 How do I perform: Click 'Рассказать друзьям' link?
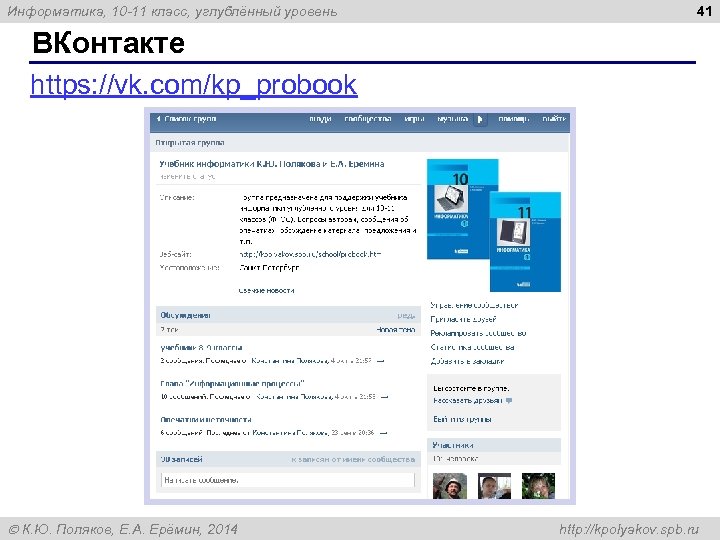pyautogui.click(x=467, y=401)
